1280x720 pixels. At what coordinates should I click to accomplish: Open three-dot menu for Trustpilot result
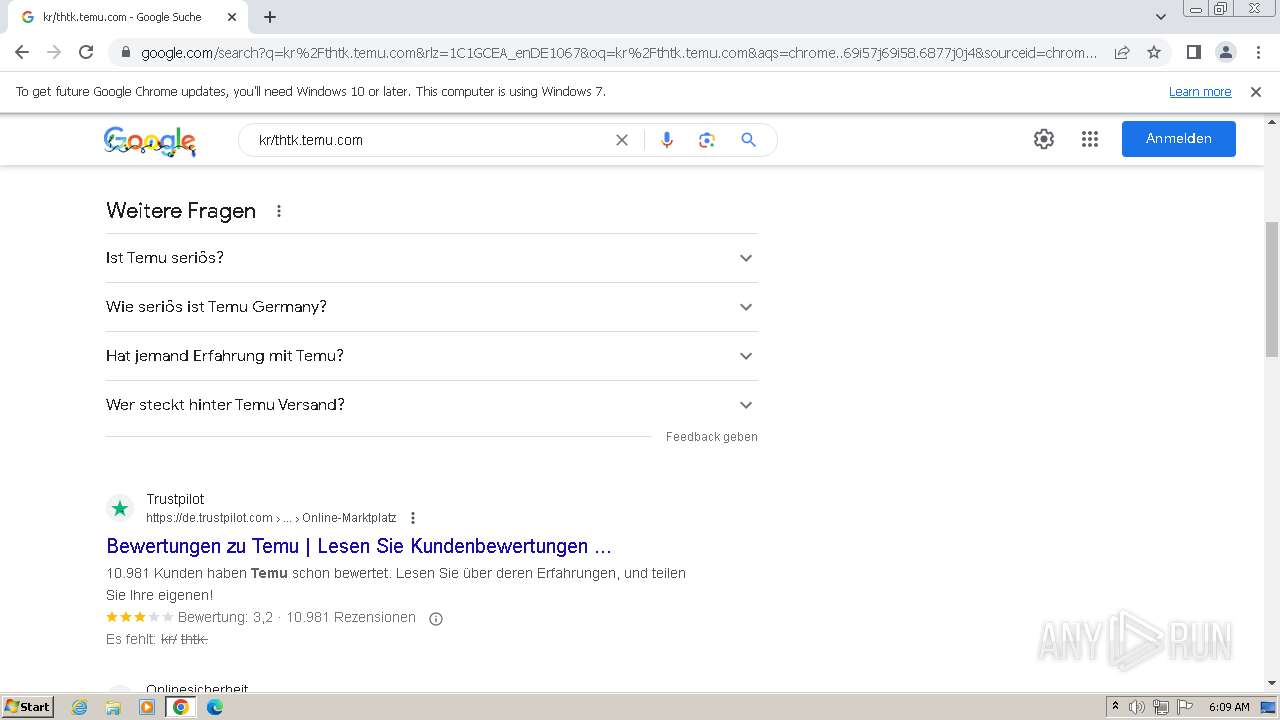click(x=413, y=518)
